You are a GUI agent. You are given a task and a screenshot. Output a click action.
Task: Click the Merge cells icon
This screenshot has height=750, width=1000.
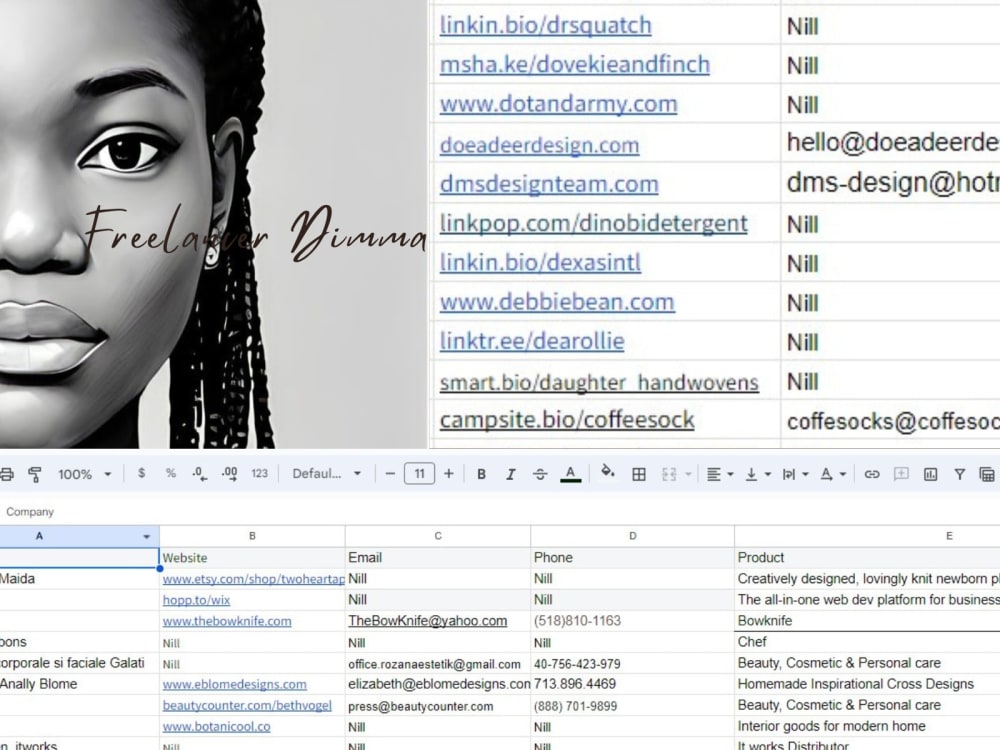click(x=669, y=474)
